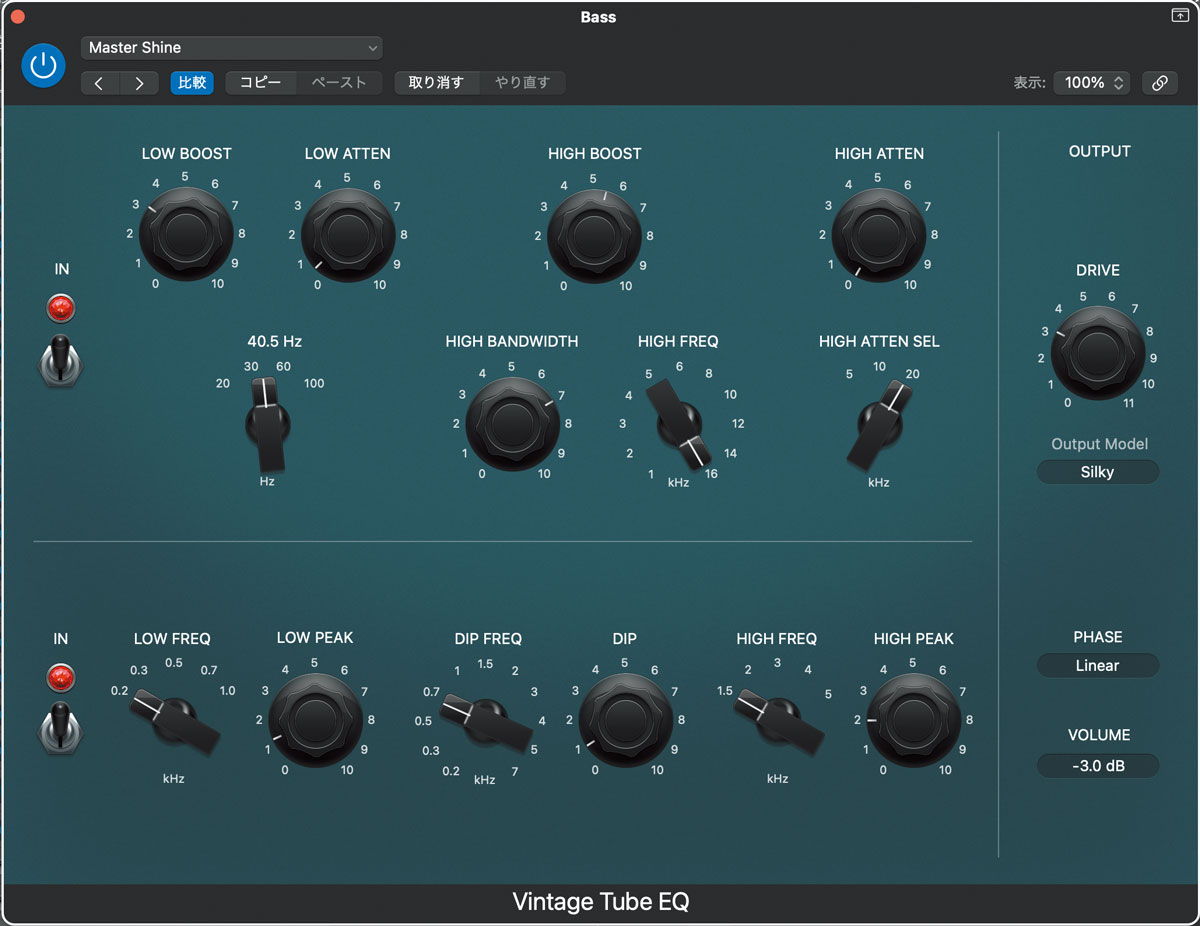The width and height of the screenshot is (1200, 926).
Task: Click the Output Model label
Action: pos(1099,444)
